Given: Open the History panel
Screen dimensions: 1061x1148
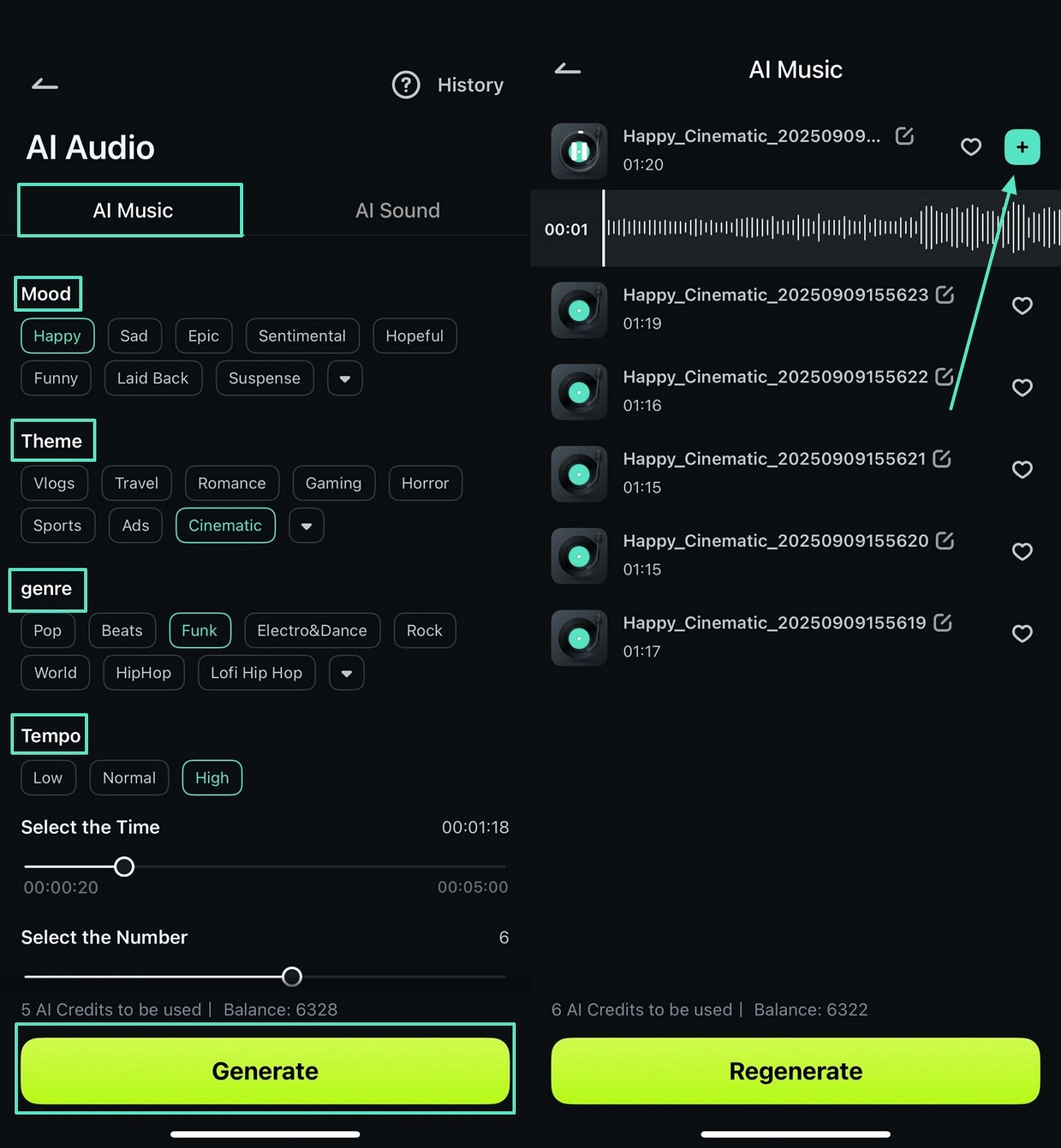Looking at the screenshot, I should 470,85.
